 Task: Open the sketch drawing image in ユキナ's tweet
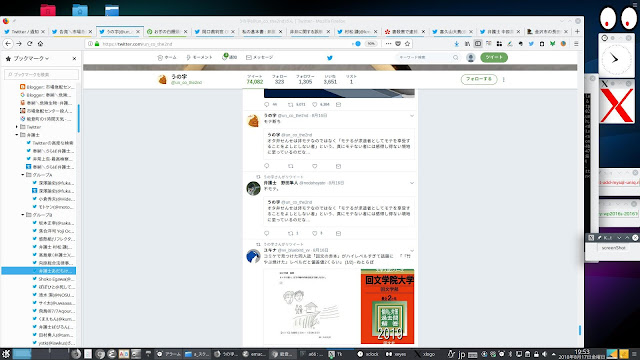click(311, 307)
